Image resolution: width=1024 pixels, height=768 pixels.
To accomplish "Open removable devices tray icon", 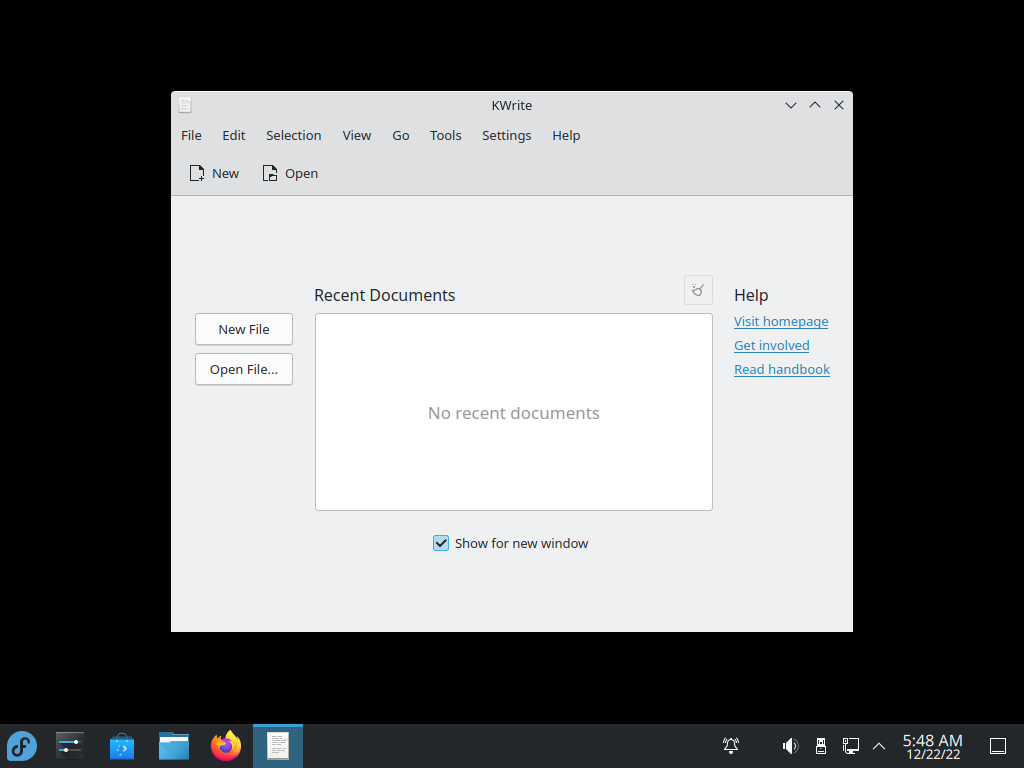I will tap(821, 746).
